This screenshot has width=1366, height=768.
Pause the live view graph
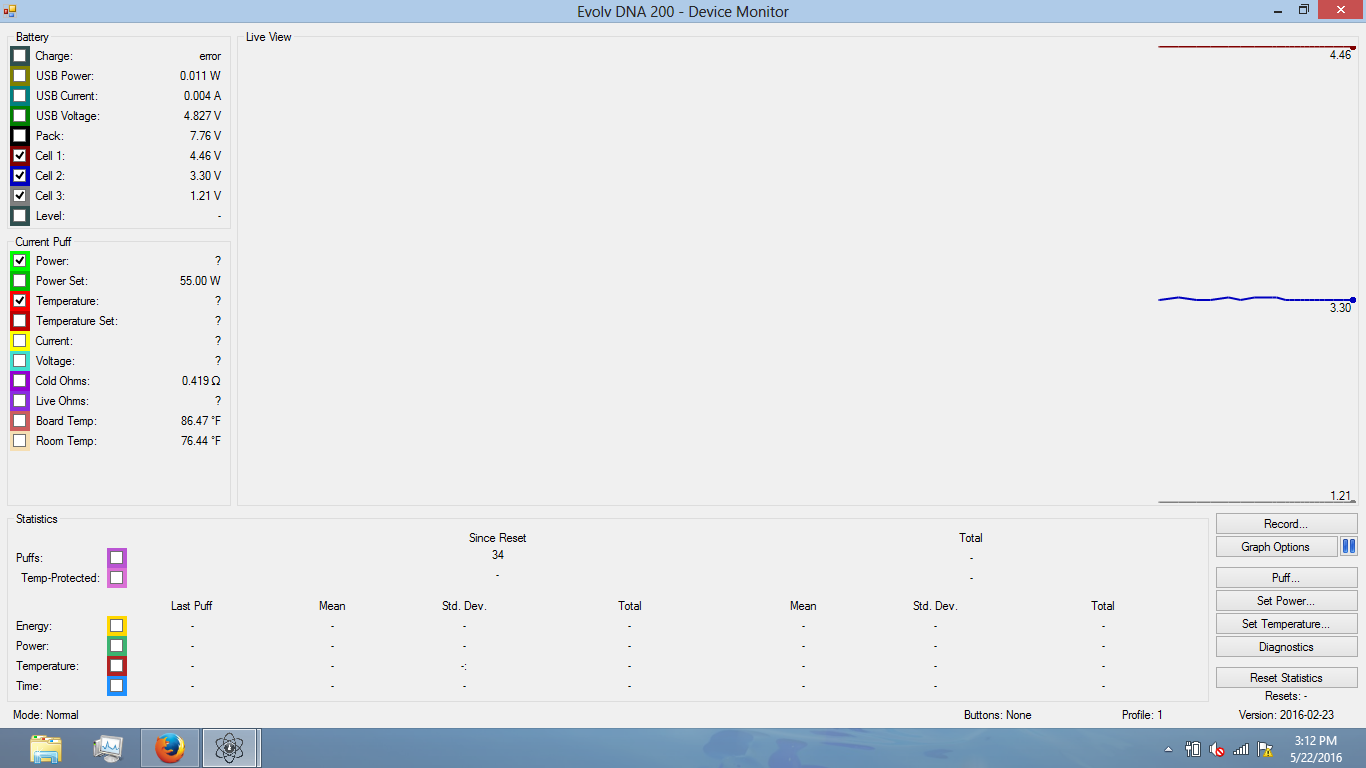(1348, 547)
